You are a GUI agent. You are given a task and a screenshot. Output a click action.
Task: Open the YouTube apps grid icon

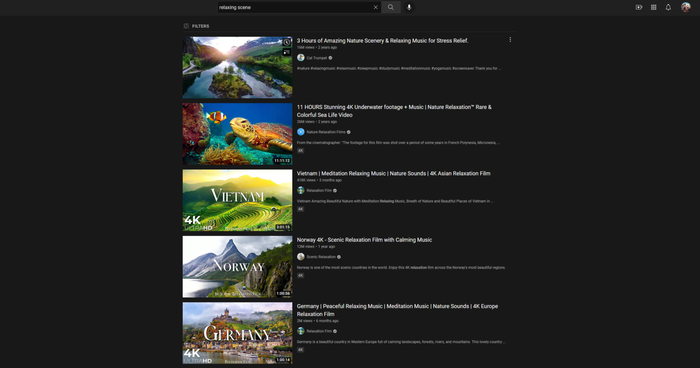click(654, 7)
